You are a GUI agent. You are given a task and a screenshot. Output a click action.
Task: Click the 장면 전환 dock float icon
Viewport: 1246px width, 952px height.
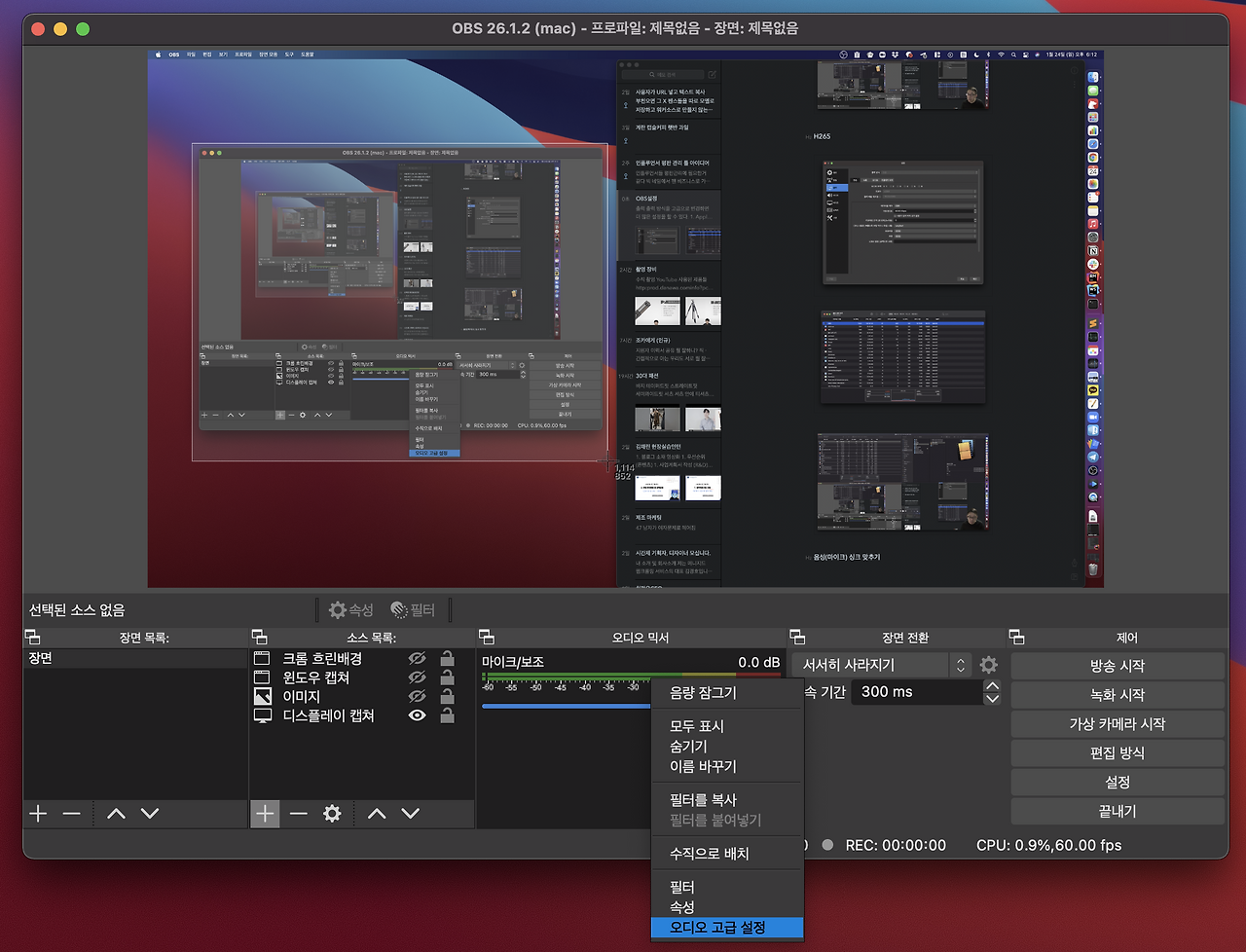pos(797,637)
